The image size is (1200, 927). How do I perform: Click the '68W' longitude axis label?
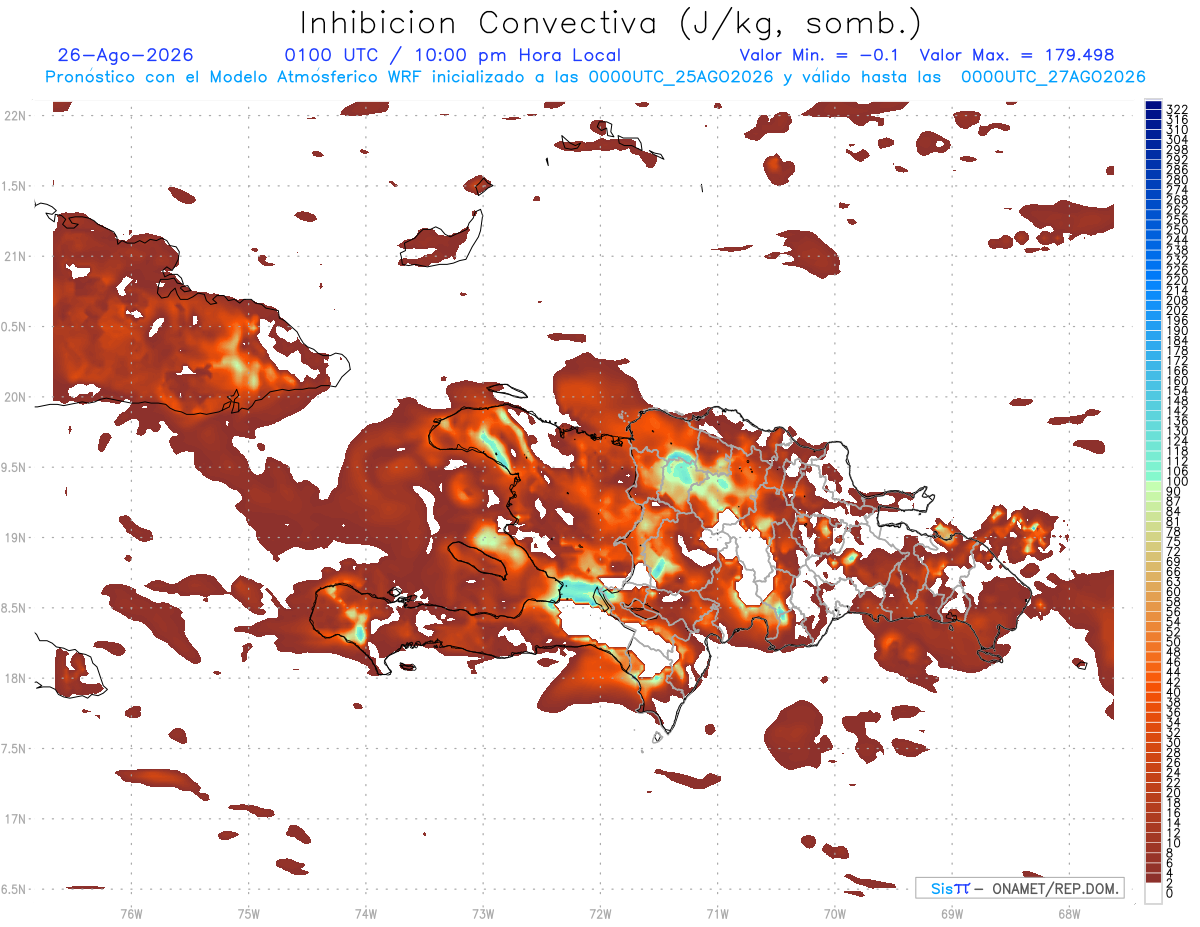[x=1068, y=913]
